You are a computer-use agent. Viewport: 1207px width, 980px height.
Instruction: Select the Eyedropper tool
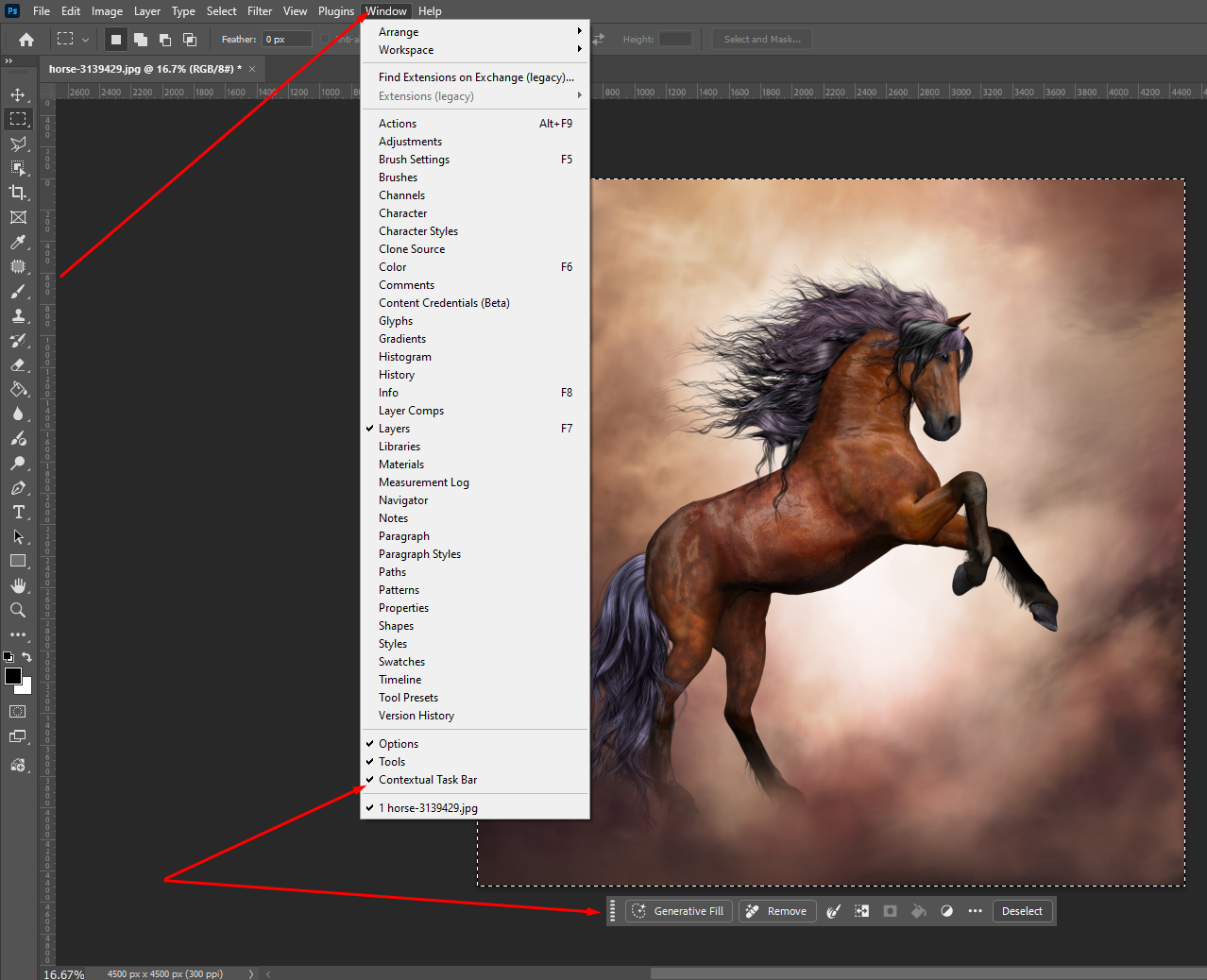pyautogui.click(x=18, y=242)
